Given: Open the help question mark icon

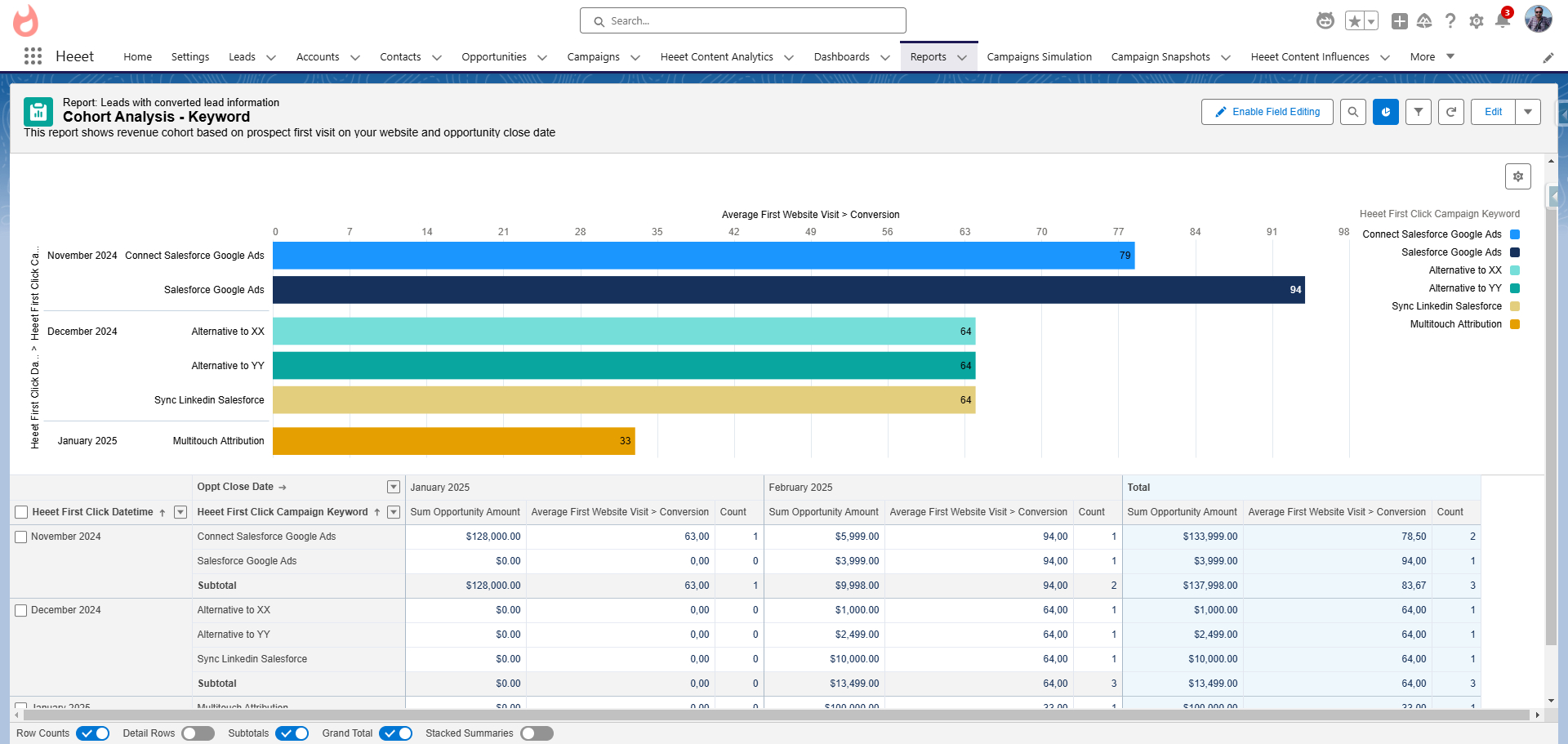Looking at the screenshot, I should [1450, 21].
